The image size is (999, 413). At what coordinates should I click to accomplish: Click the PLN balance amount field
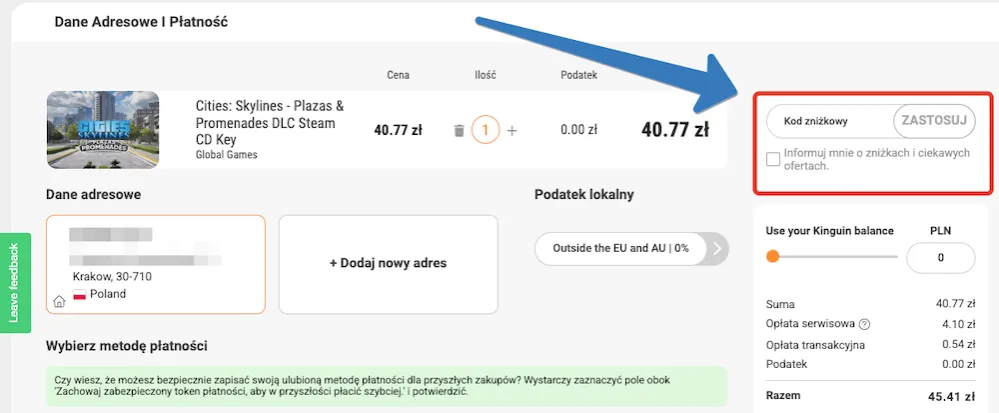[940, 258]
